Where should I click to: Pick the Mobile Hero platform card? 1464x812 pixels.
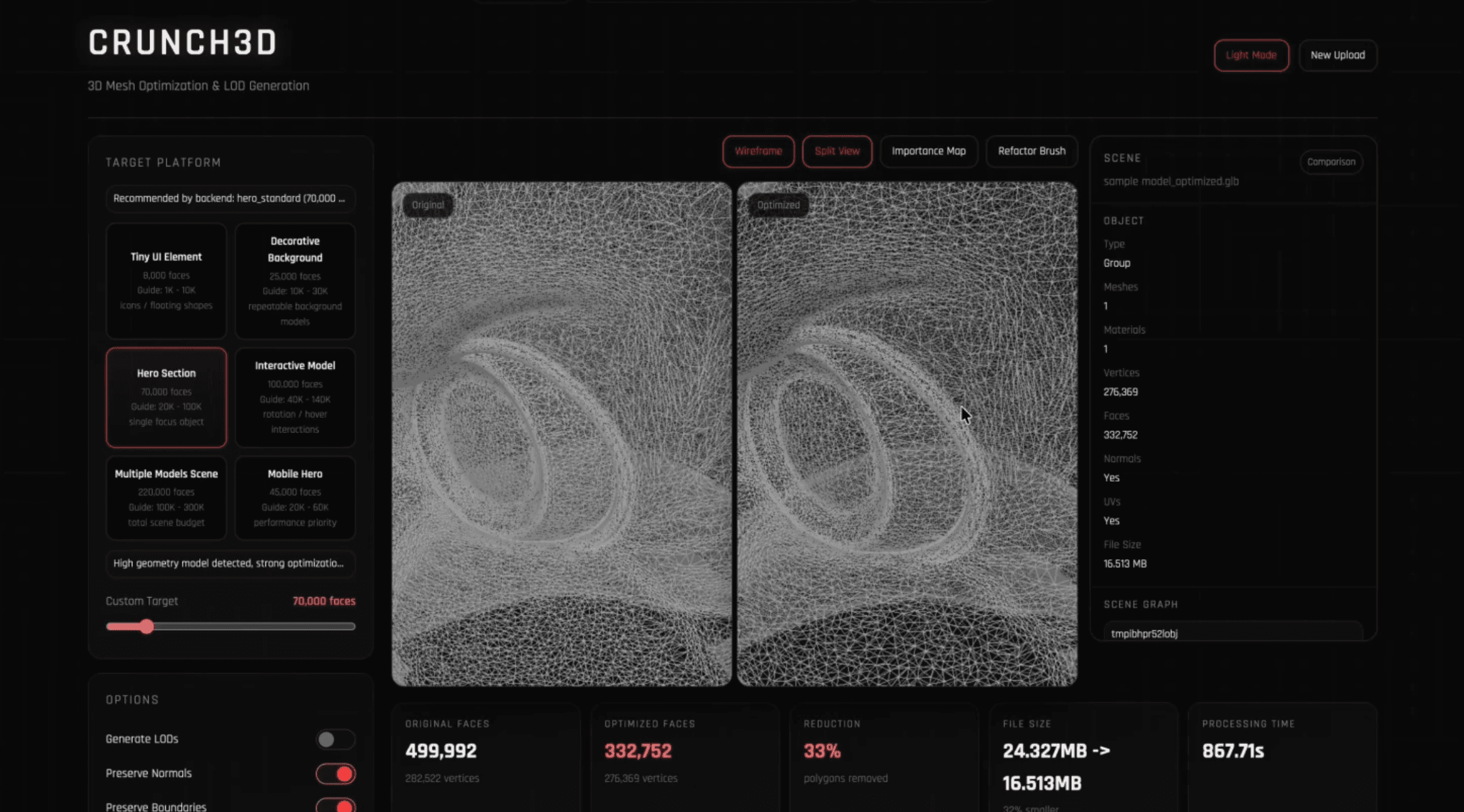[295, 498]
